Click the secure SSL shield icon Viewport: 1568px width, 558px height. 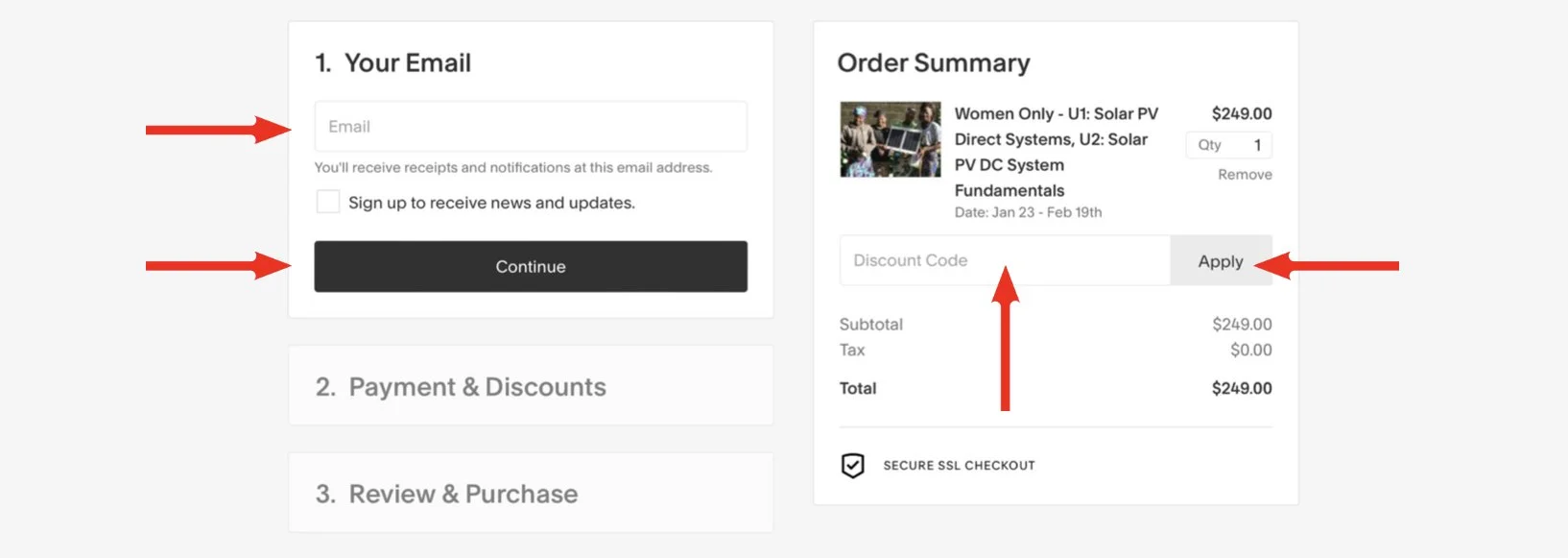click(x=852, y=466)
